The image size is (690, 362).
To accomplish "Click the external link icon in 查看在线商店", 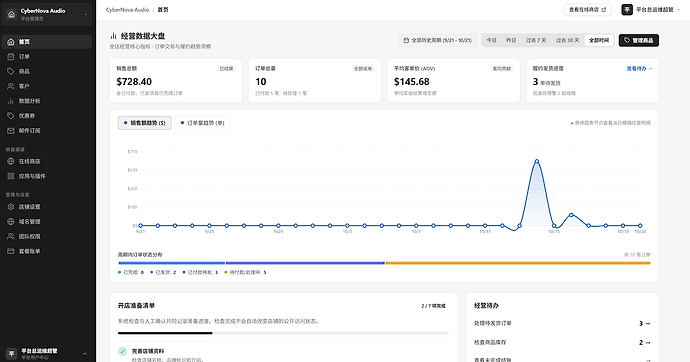I will (604, 10).
